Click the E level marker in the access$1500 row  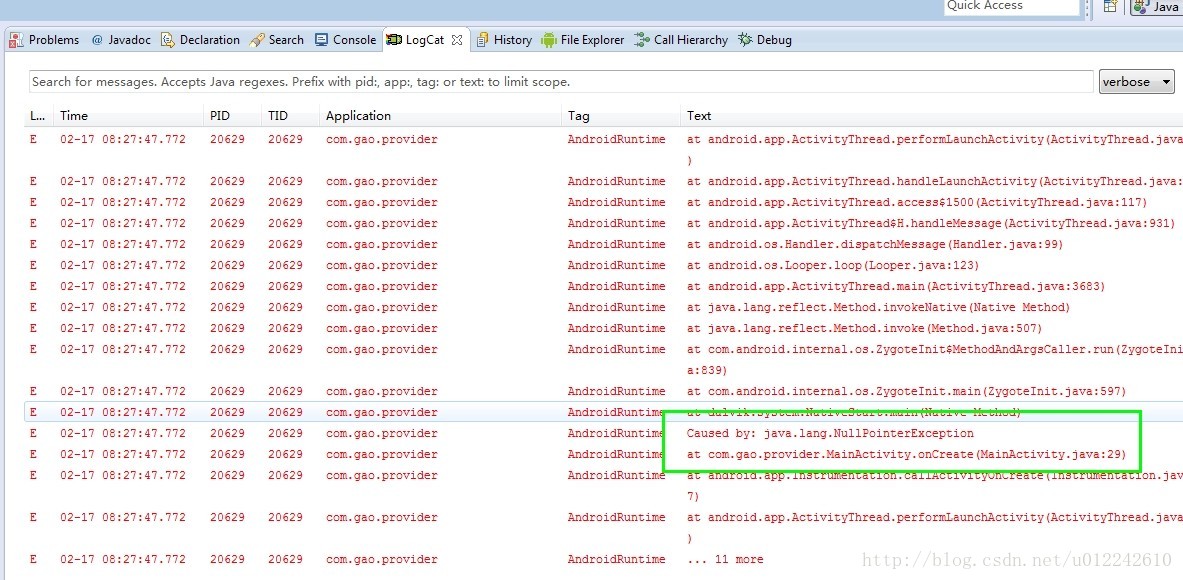tap(33, 203)
